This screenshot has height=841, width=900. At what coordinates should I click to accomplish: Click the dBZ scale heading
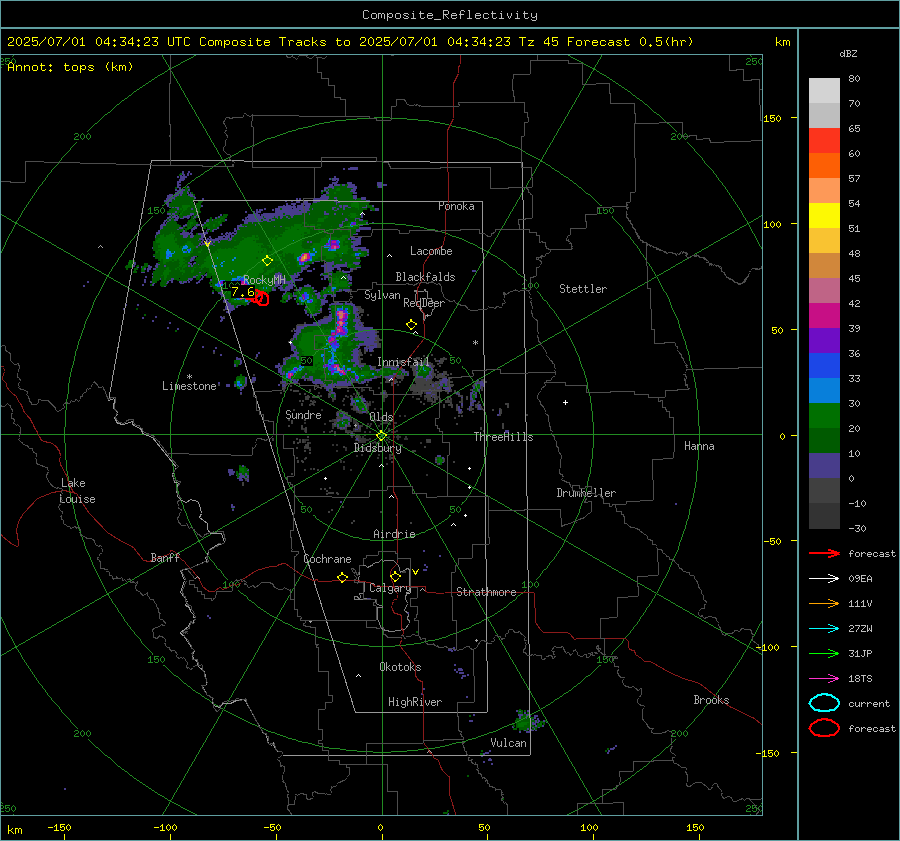click(x=848, y=53)
